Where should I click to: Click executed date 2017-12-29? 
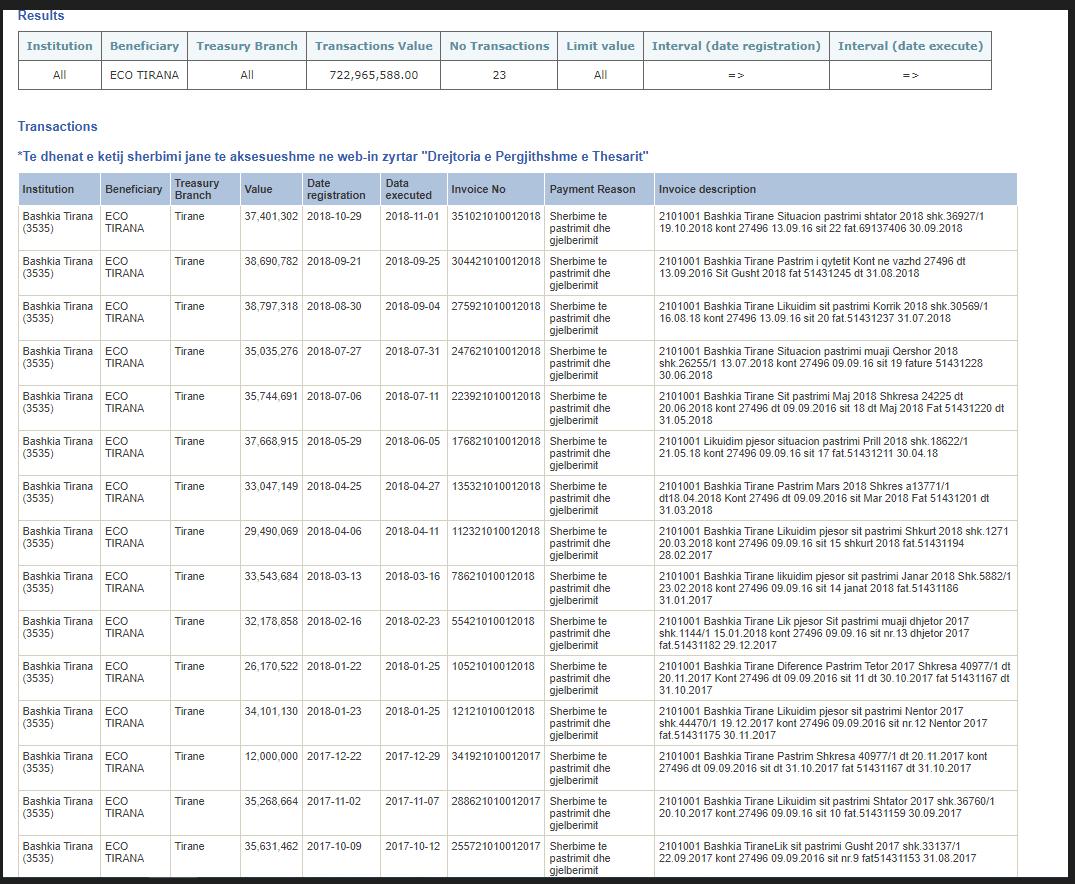tap(412, 756)
